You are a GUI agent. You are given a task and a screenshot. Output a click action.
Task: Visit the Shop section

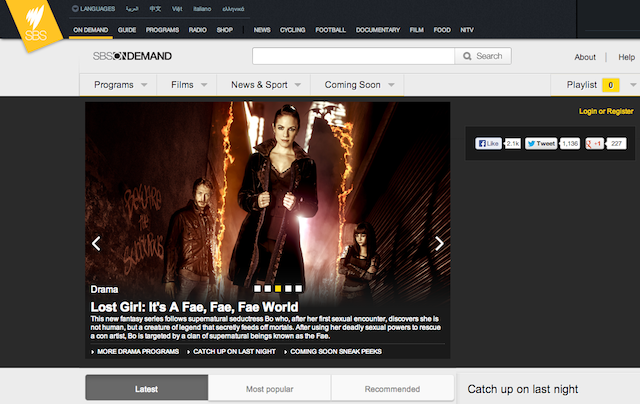coord(224,30)
